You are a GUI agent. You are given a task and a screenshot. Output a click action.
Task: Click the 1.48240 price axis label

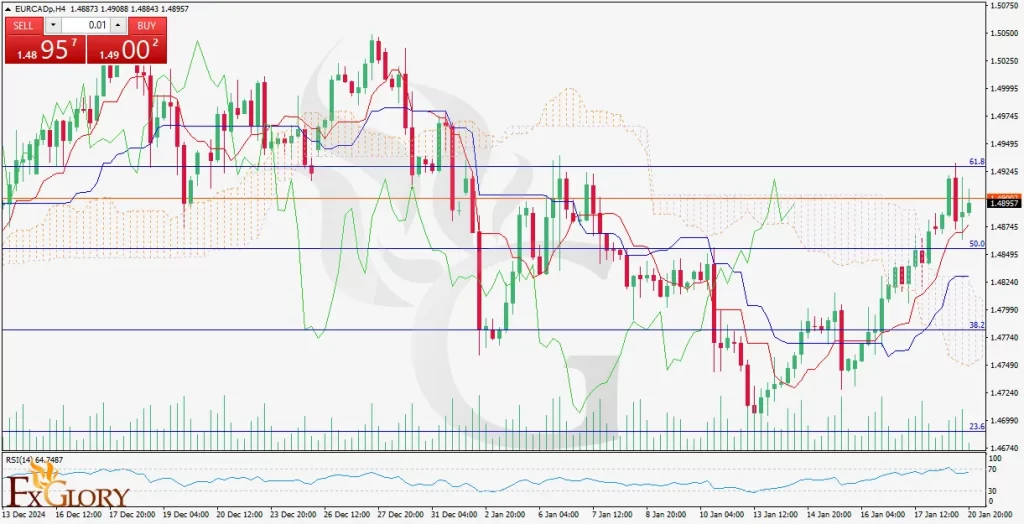[1006, 283]
